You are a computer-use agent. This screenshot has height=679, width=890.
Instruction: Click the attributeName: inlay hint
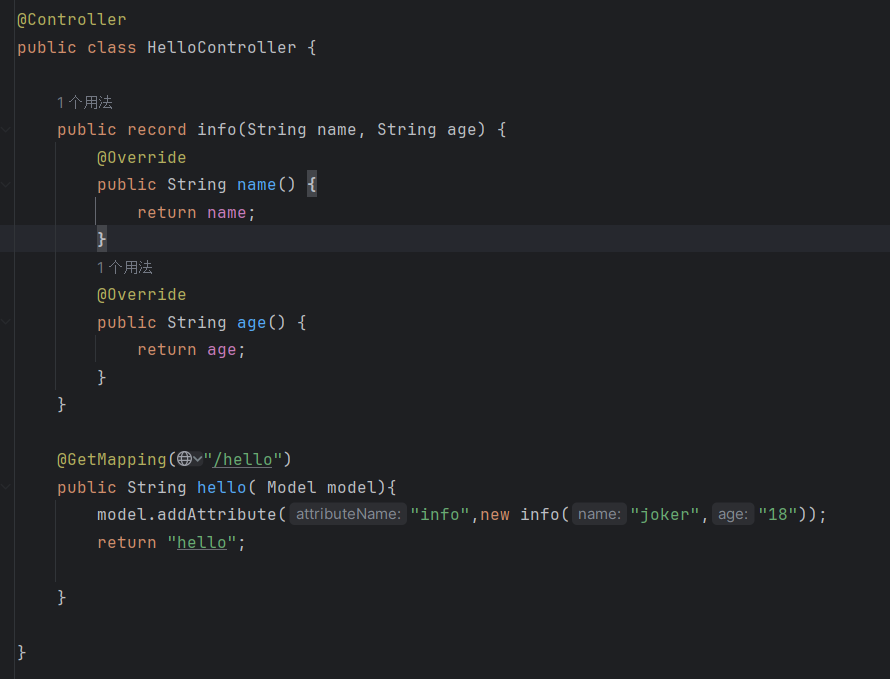348,514
